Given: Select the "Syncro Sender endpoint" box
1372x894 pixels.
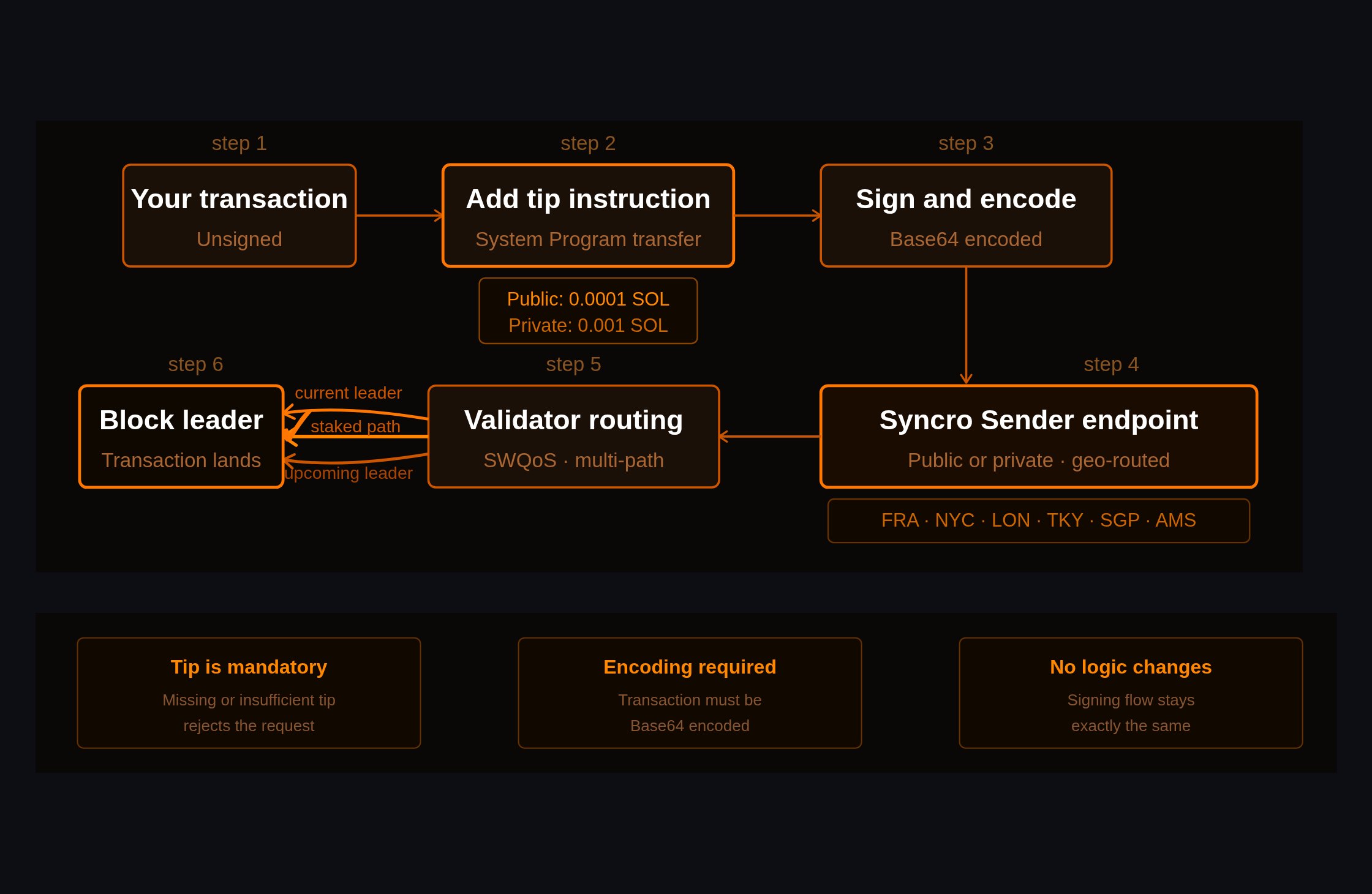Looking at the screenshot, I should pos(1038,436).
